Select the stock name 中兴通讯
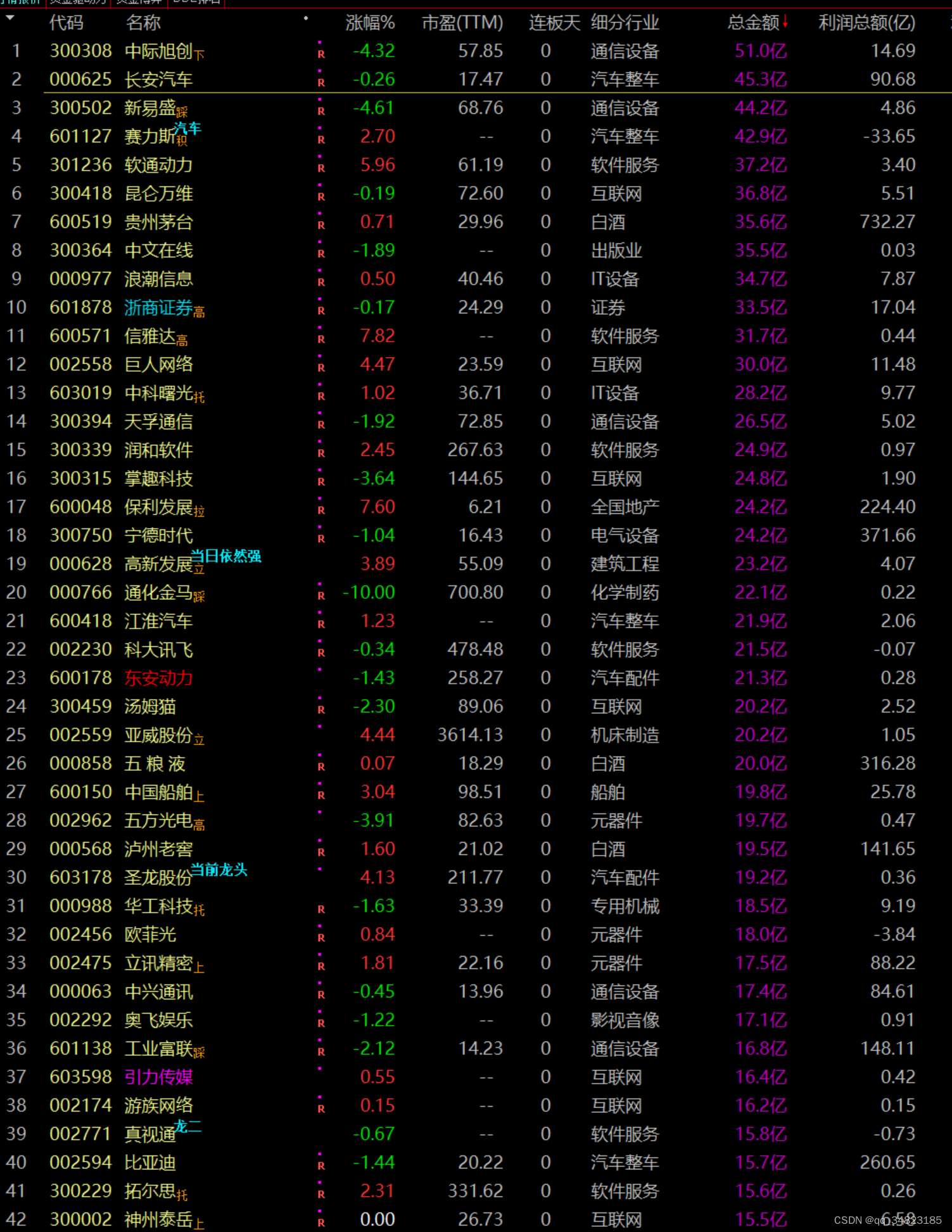952x1232 pixels. click(x=158, y=992)
